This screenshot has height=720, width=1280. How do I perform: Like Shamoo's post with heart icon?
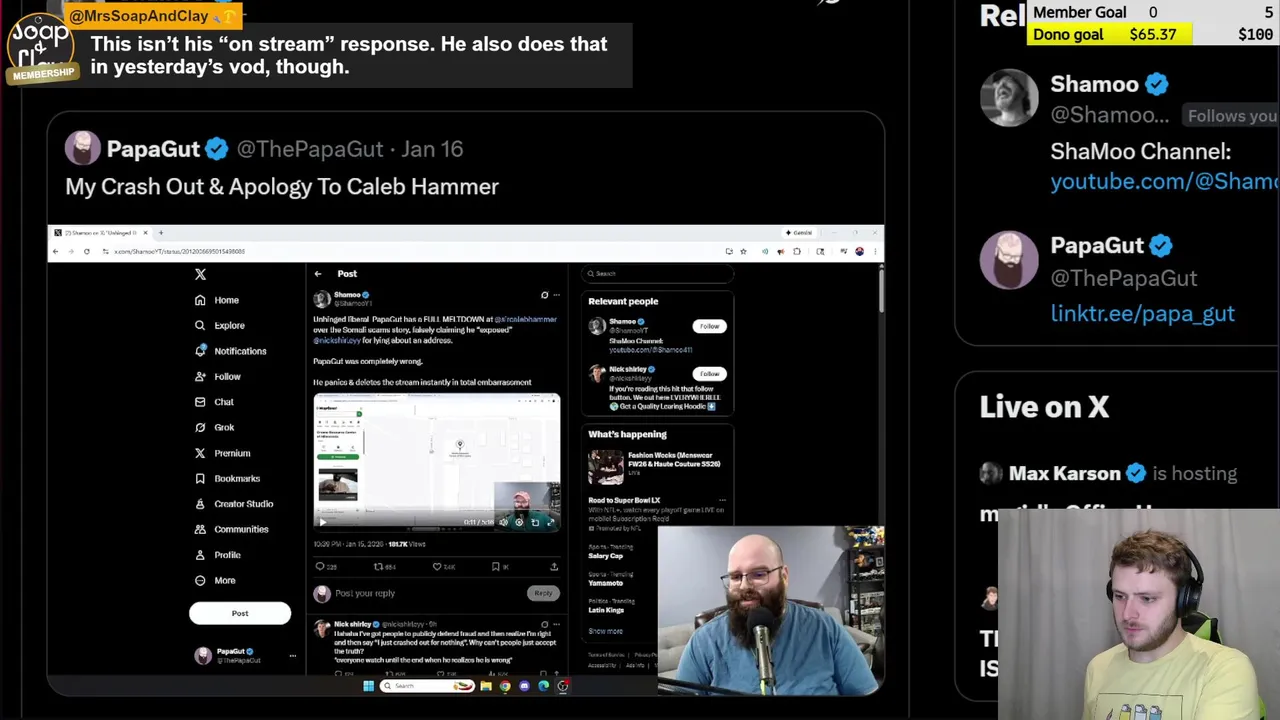(x=437, y=567)
